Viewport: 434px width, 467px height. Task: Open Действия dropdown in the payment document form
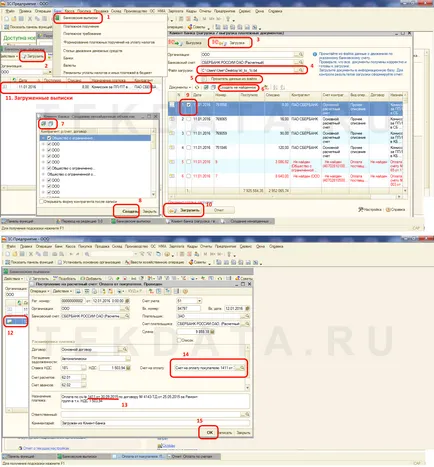62,291
